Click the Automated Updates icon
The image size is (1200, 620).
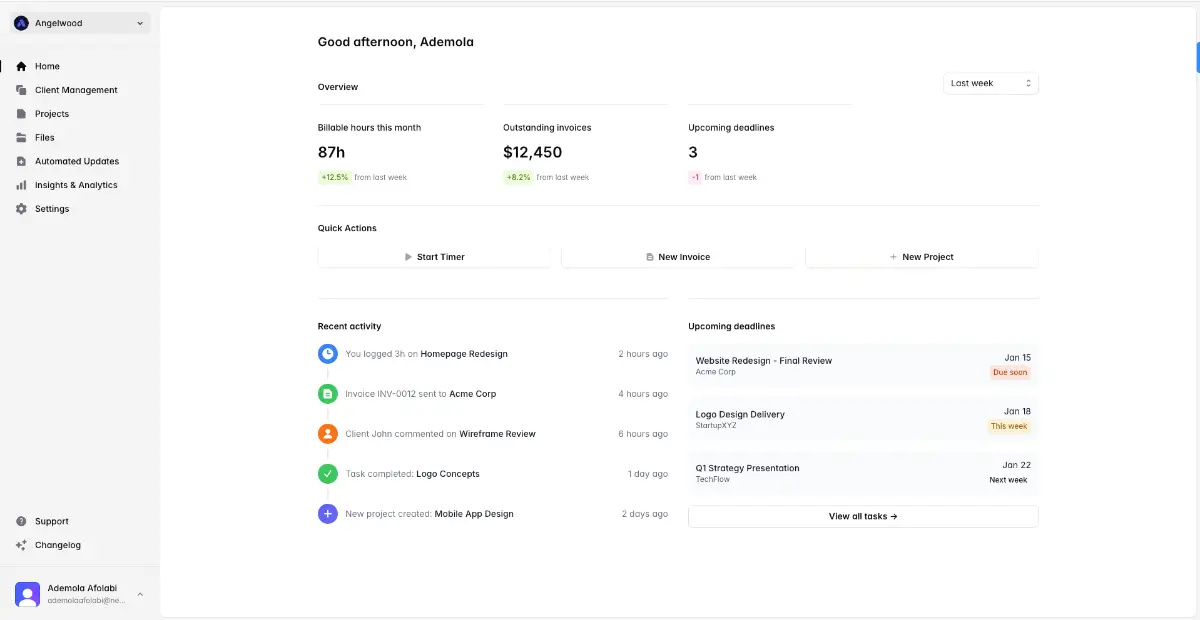point(21,161)
